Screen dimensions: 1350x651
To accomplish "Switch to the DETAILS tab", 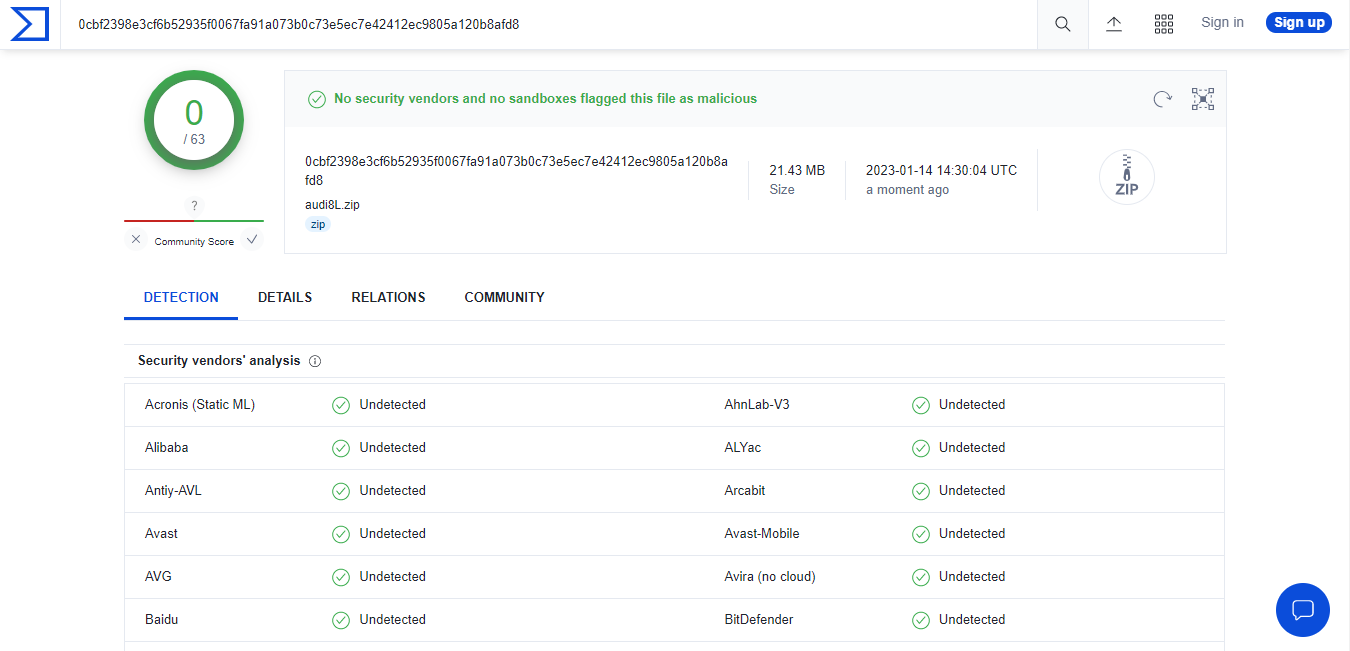I will (x=285, y=297).
